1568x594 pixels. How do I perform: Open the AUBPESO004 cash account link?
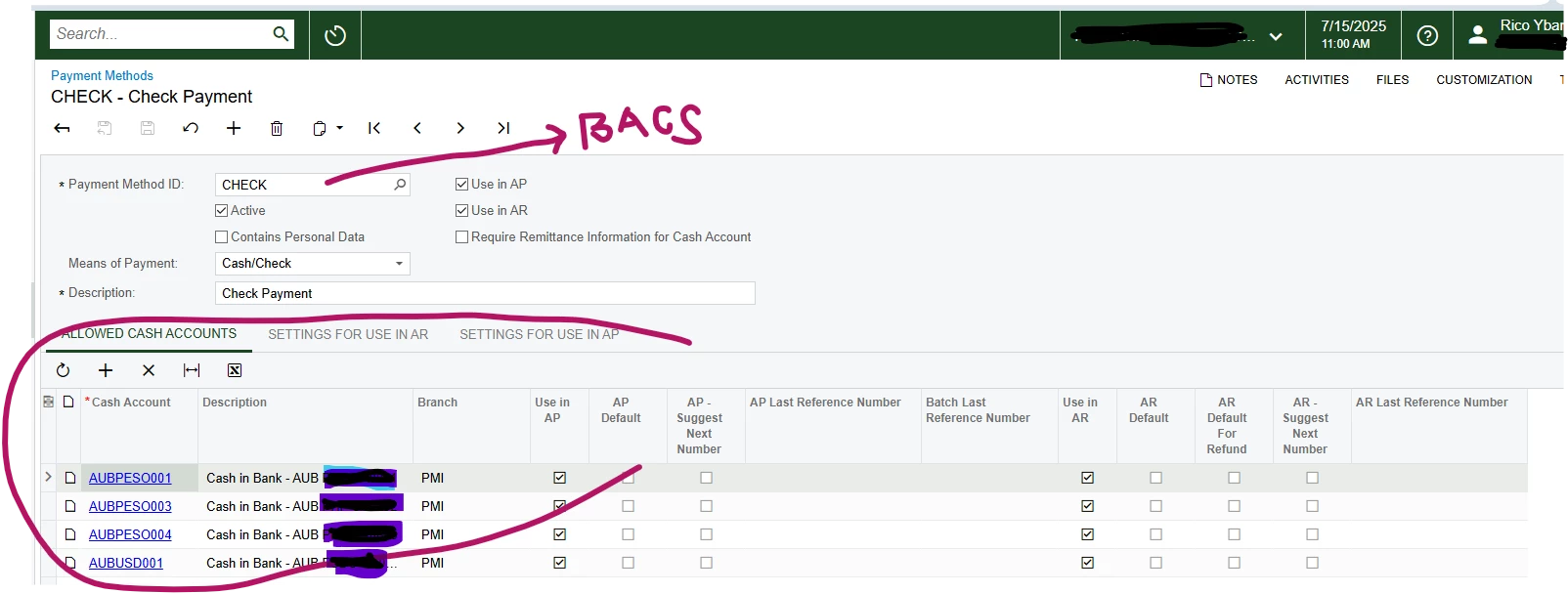pos(130,534)
